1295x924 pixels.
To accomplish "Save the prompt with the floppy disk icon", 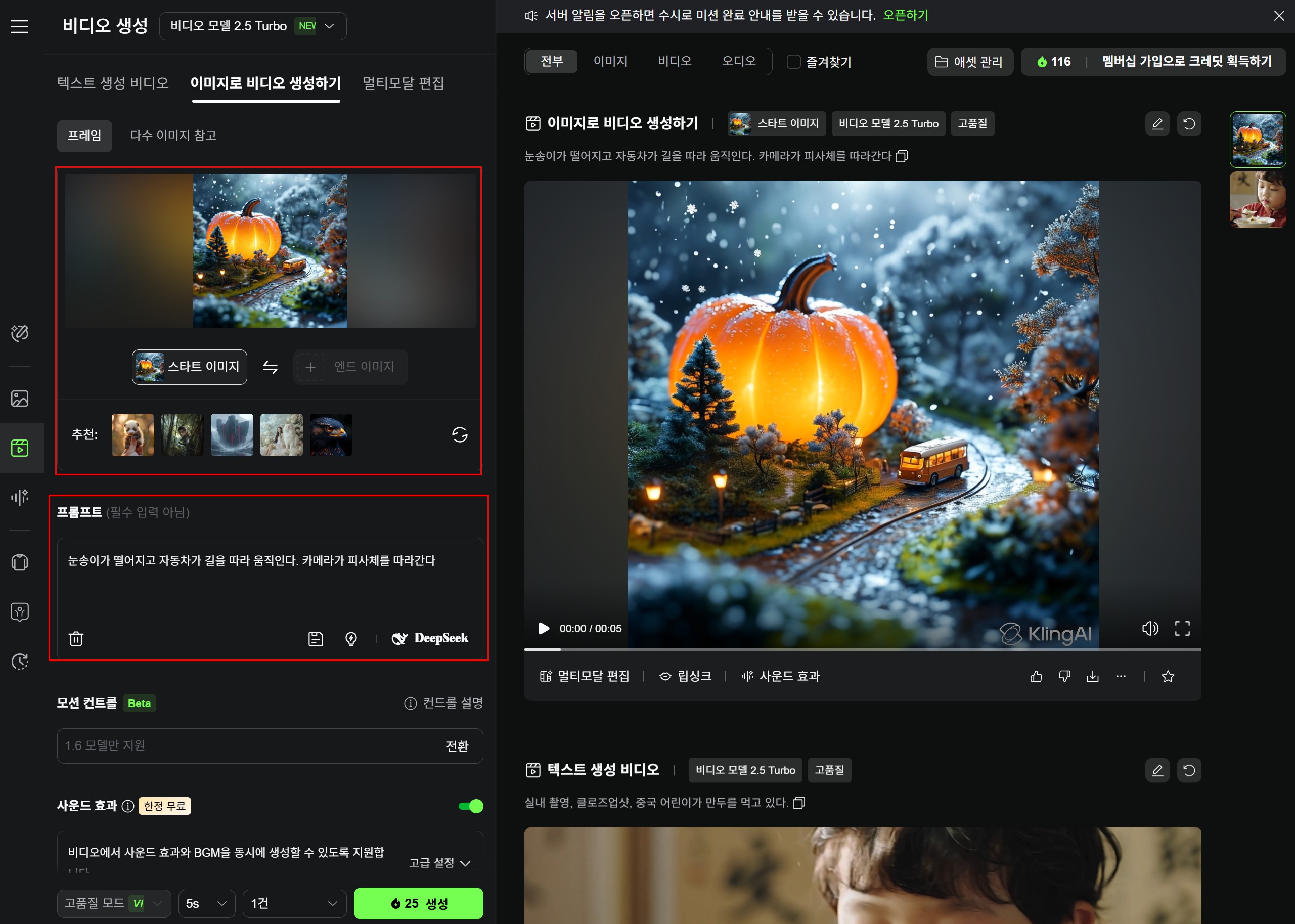I will pos(316,638).
